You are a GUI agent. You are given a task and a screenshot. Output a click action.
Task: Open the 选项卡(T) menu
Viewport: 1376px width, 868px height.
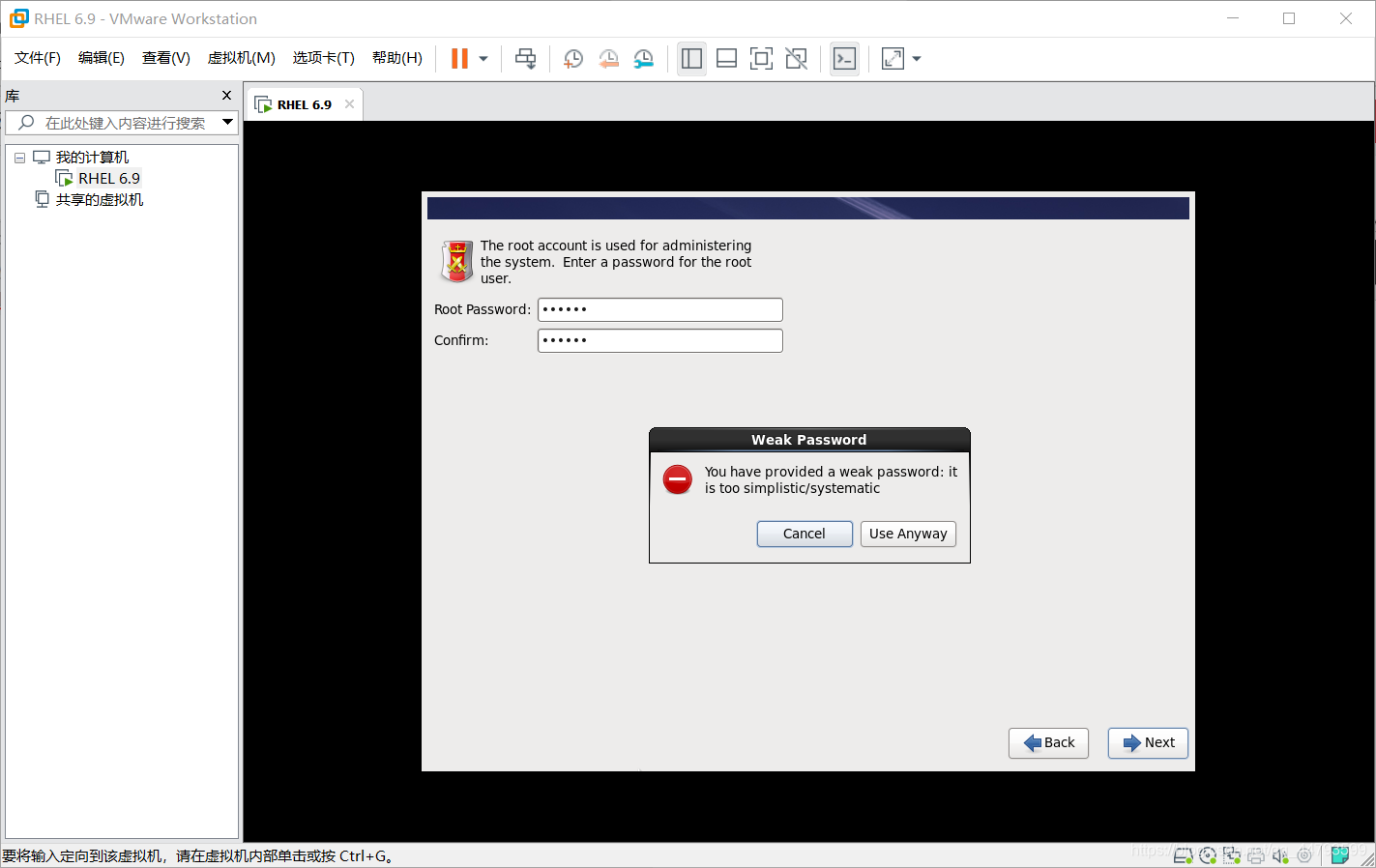324,58
